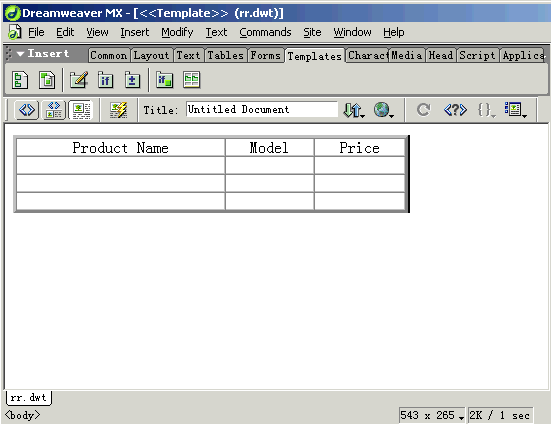The width and height of the screenshot is (551, 424).
Task: Click the Make Template icon
Action: tap(20, 80)
